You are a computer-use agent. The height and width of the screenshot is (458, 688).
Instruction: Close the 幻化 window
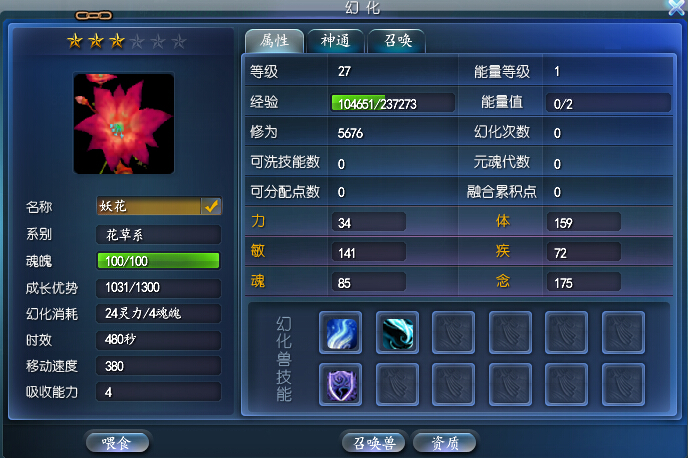tap(676, 7)
